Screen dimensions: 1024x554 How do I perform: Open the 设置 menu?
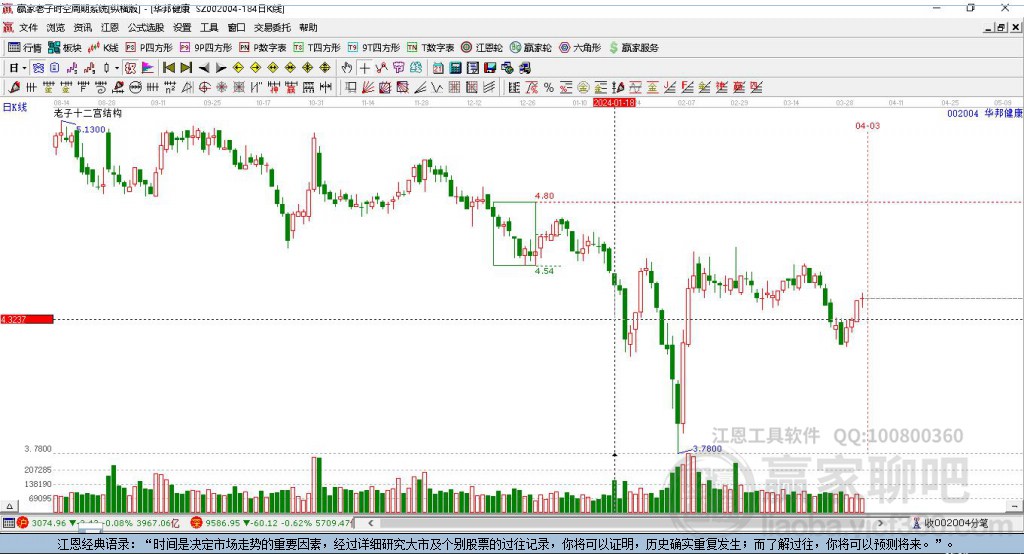click(182, 27)
